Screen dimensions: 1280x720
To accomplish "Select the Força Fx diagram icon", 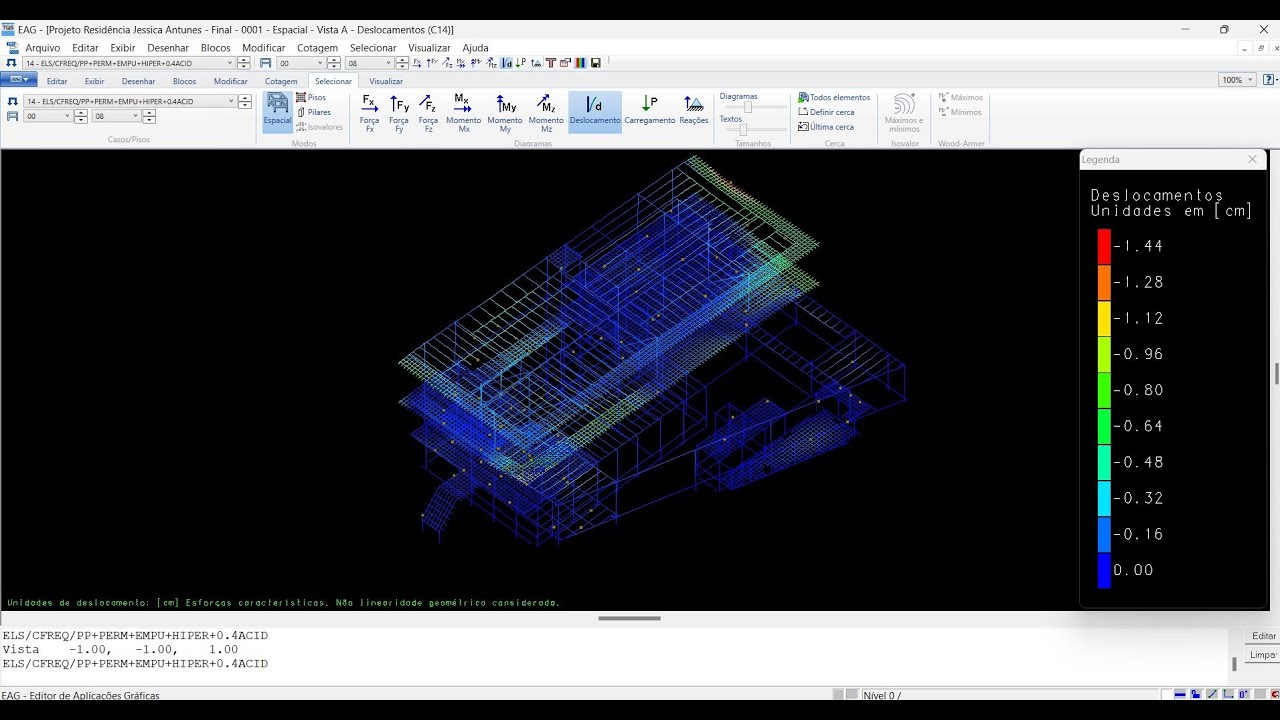I will (369, 113).
